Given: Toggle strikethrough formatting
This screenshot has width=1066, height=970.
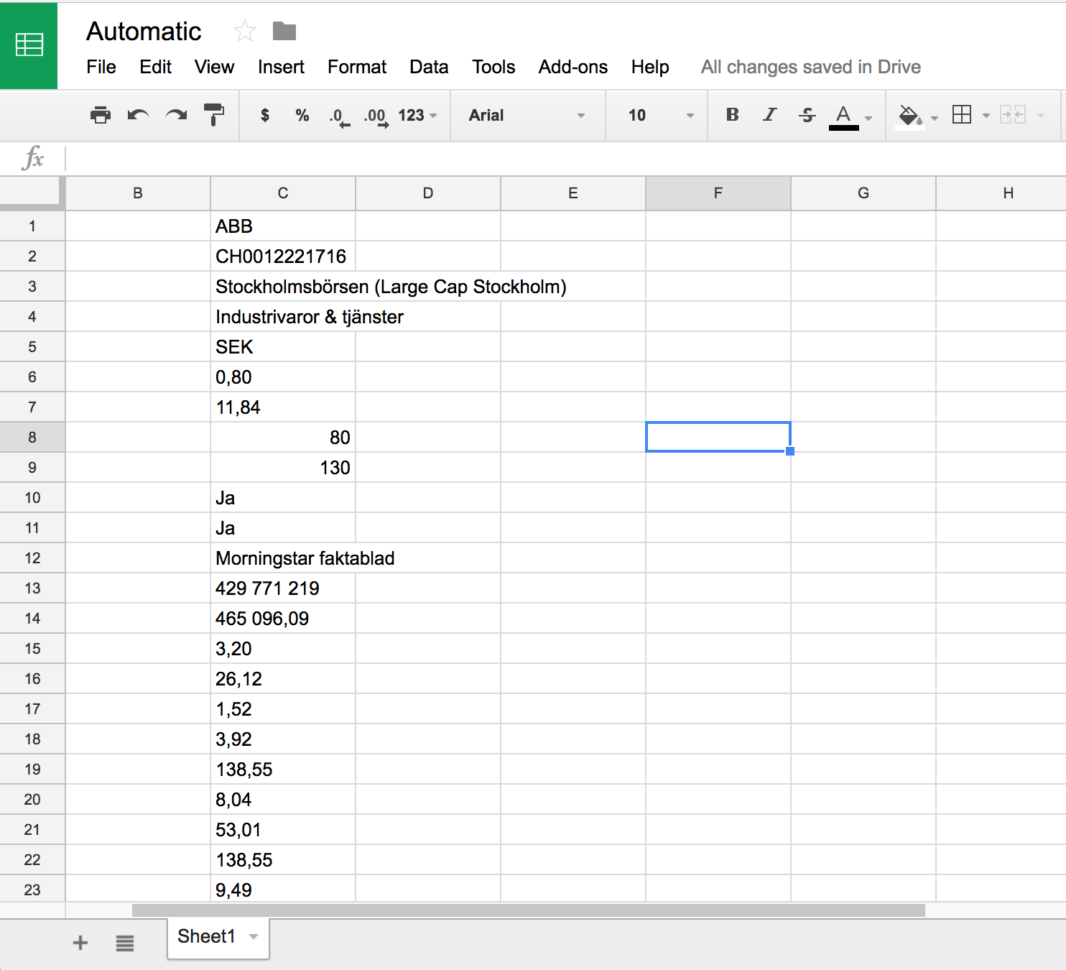Looking at the screenshot, I should pos(806,115).
